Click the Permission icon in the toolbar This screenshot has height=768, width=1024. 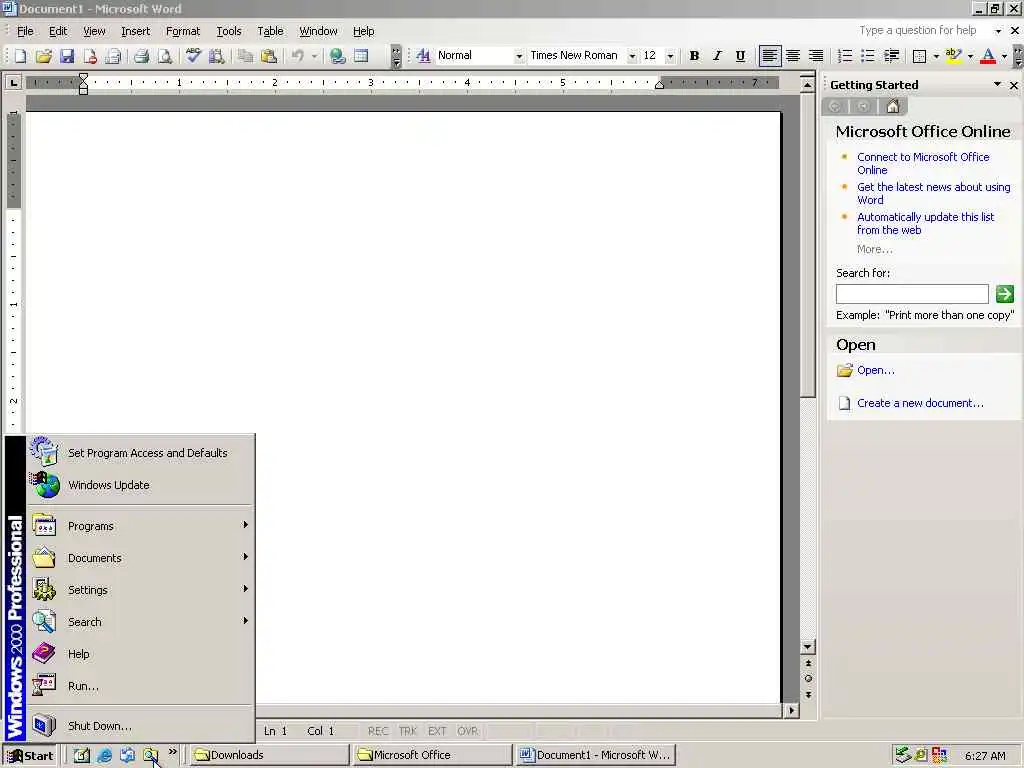click(x=90, y=56)
